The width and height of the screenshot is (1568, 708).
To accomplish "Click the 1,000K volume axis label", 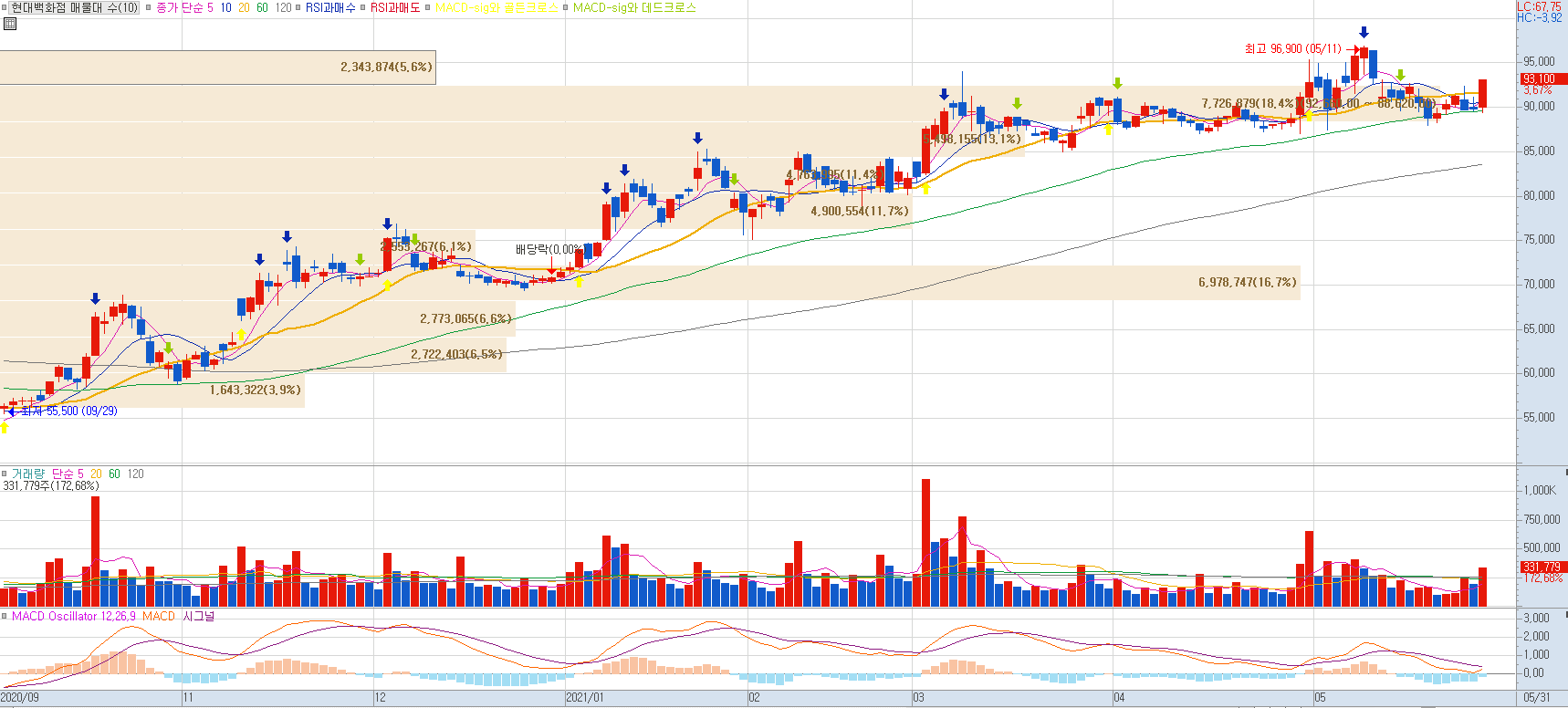I will pos(1540,490).
